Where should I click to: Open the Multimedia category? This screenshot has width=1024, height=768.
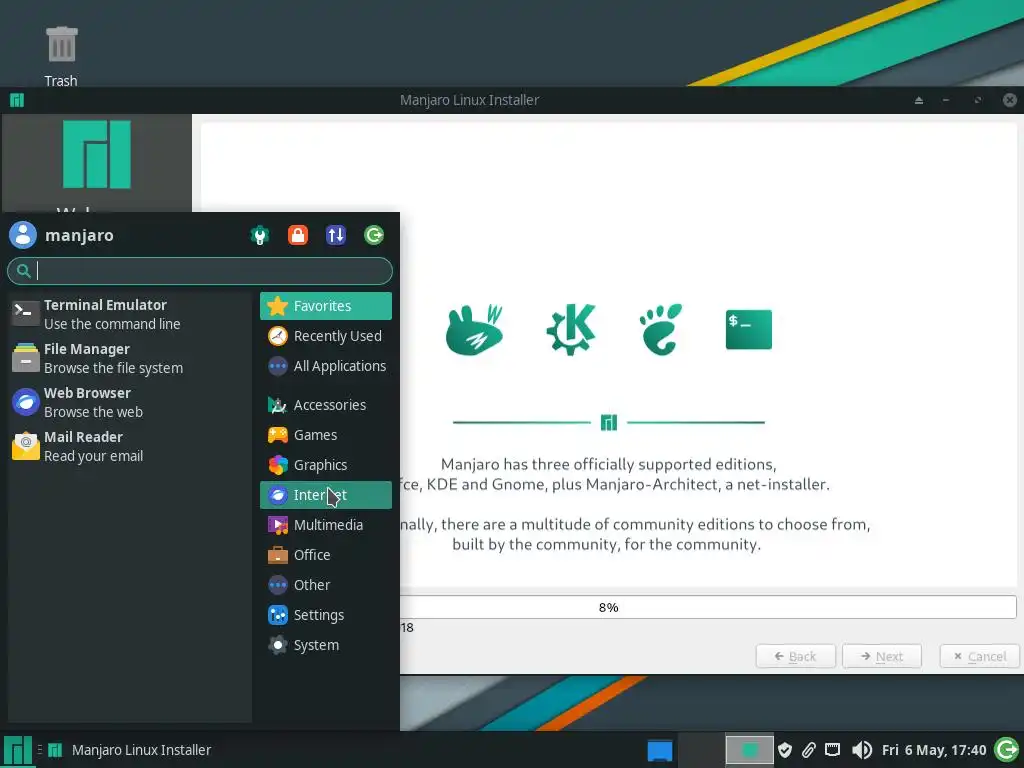(x=326, y=525)
